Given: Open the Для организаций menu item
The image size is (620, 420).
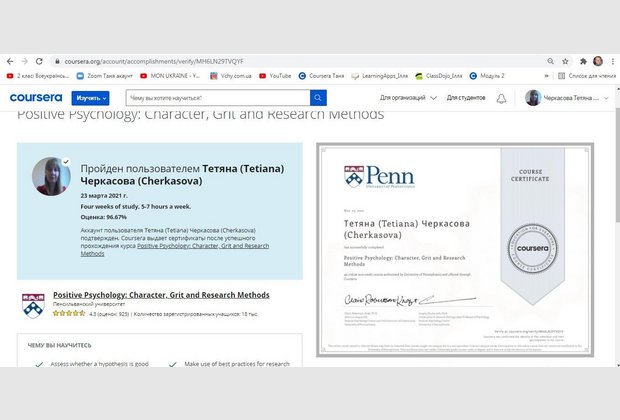Looking at the screenshot, I should (403, 98).
